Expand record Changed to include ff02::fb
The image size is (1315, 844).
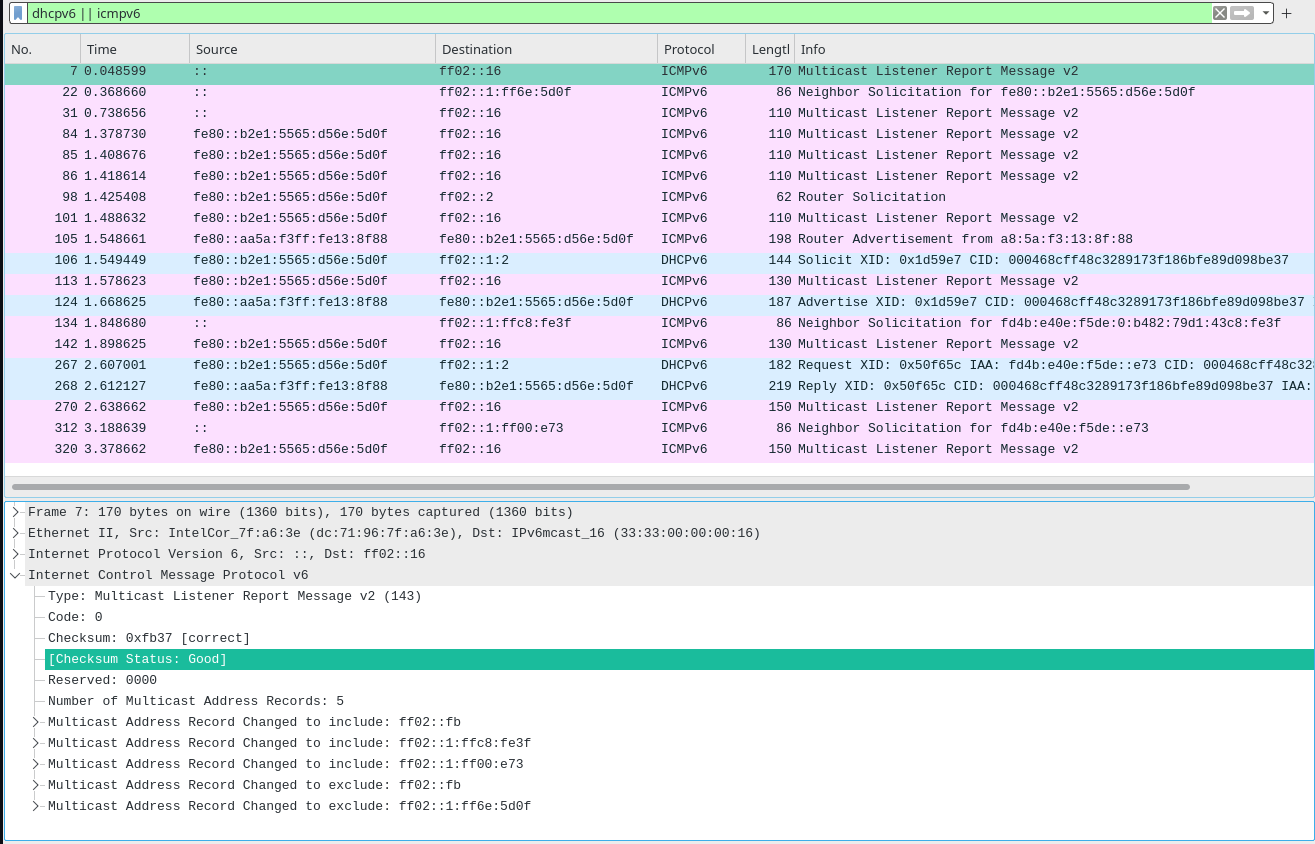pyautogui.click(x=36, y=722)
